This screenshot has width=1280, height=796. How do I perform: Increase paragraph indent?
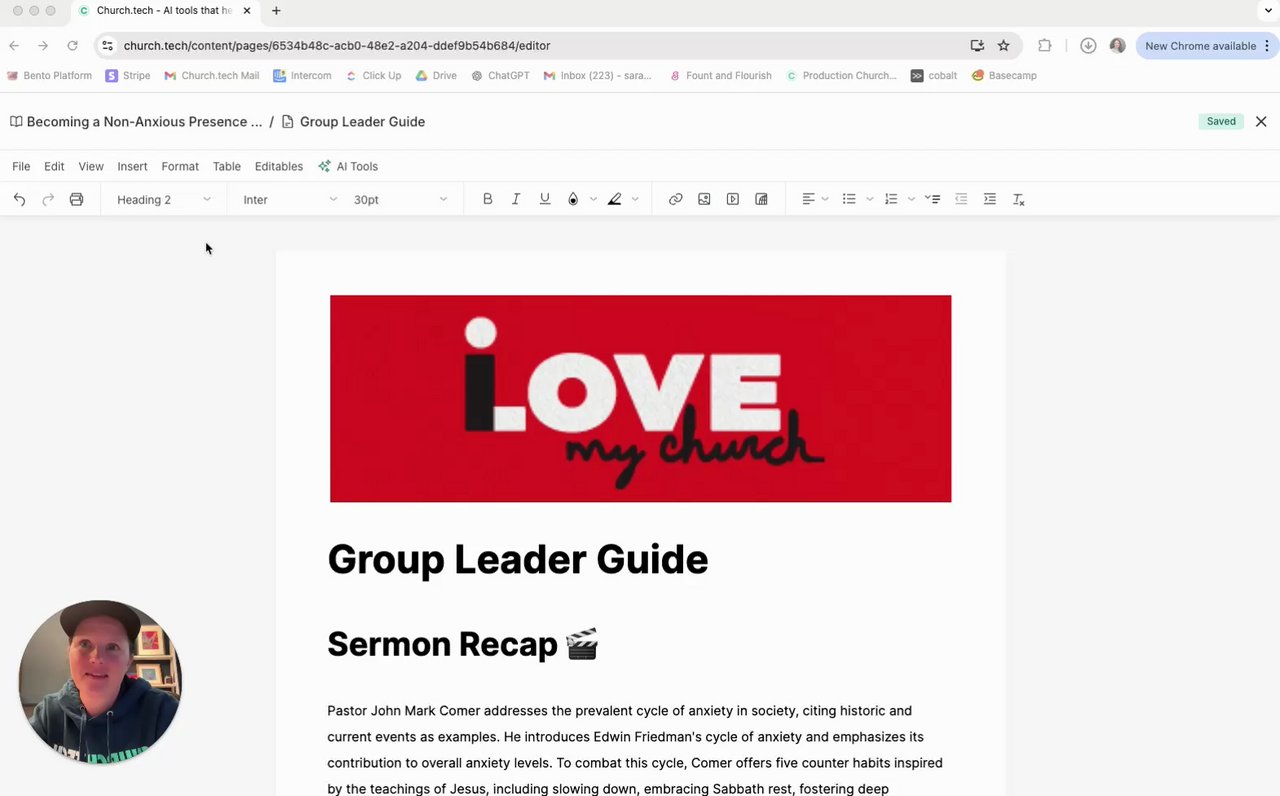(990, 199)
